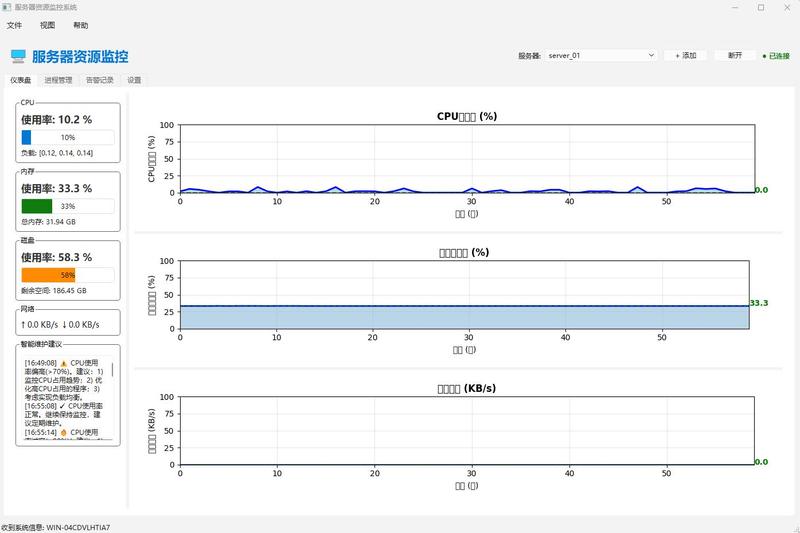Open the 视图 menu

pos(47,25)
